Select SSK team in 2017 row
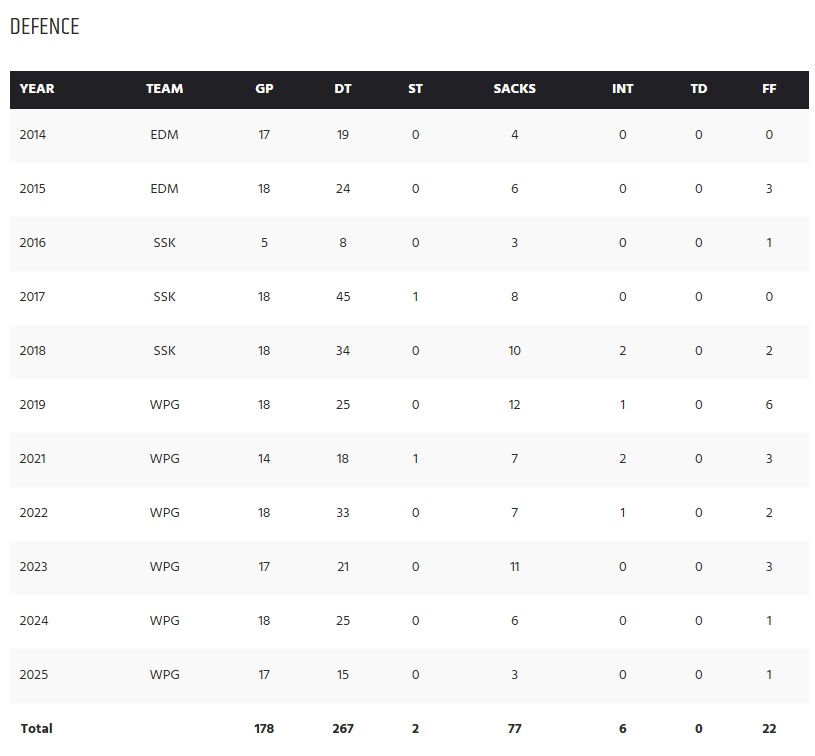Screen dimensions: 815x756 pos(164,297)
